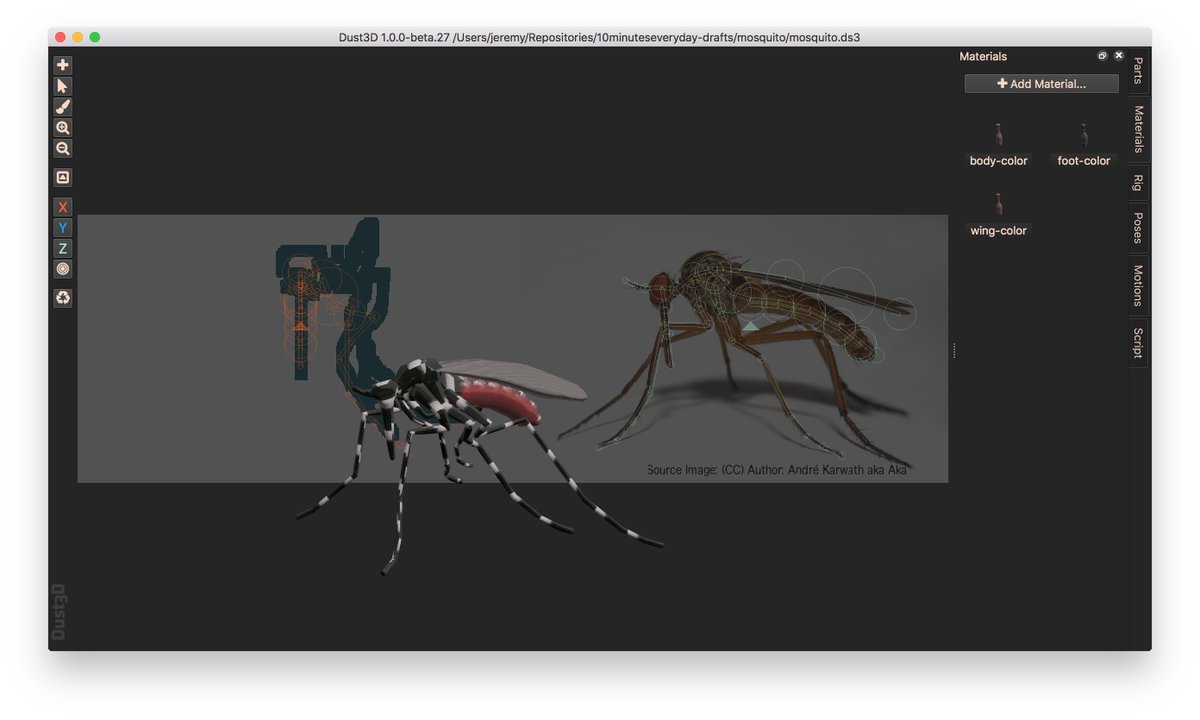Click the green macOS zoom button
The image size is (1200, 720).
[95, 37]
